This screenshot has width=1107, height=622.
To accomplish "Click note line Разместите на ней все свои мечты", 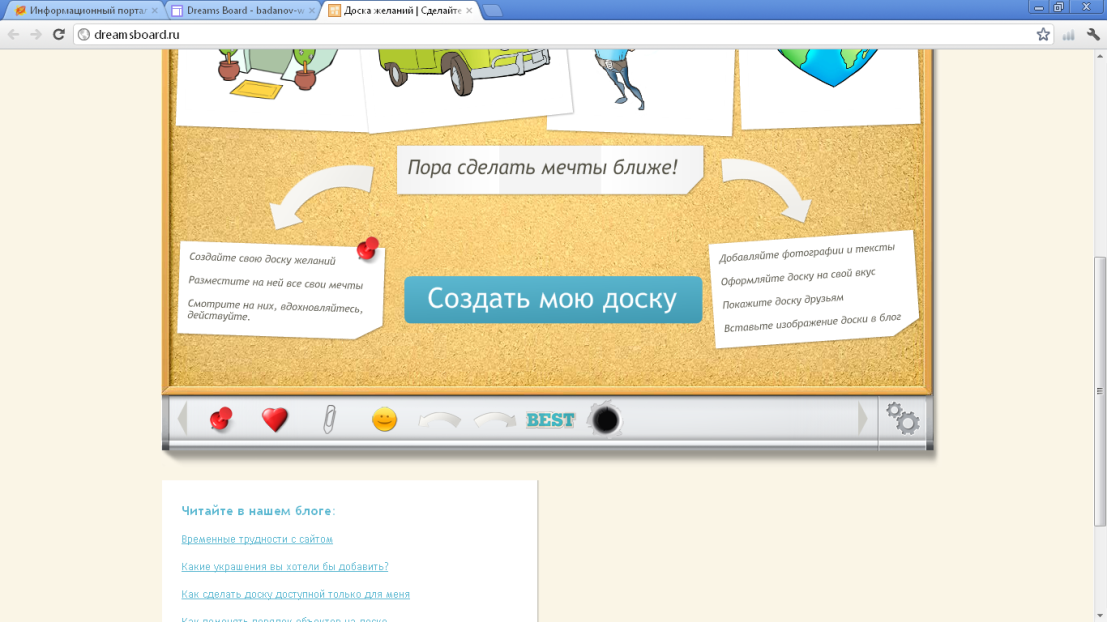I will pos(275,282).
